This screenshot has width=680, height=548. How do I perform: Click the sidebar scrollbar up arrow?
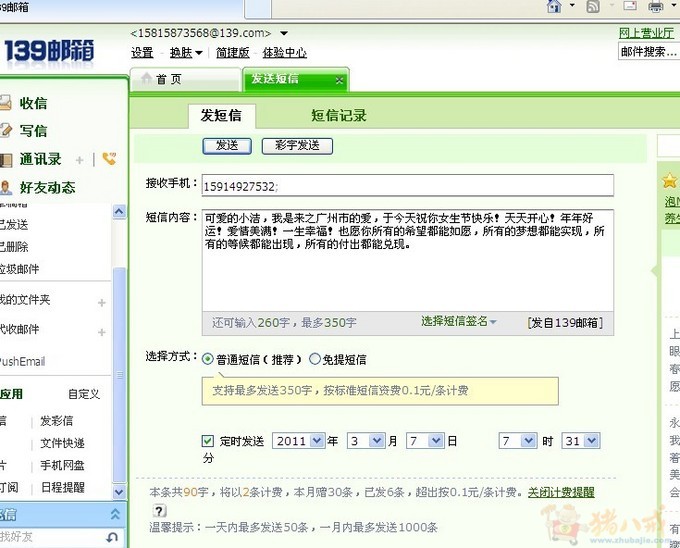119,212
